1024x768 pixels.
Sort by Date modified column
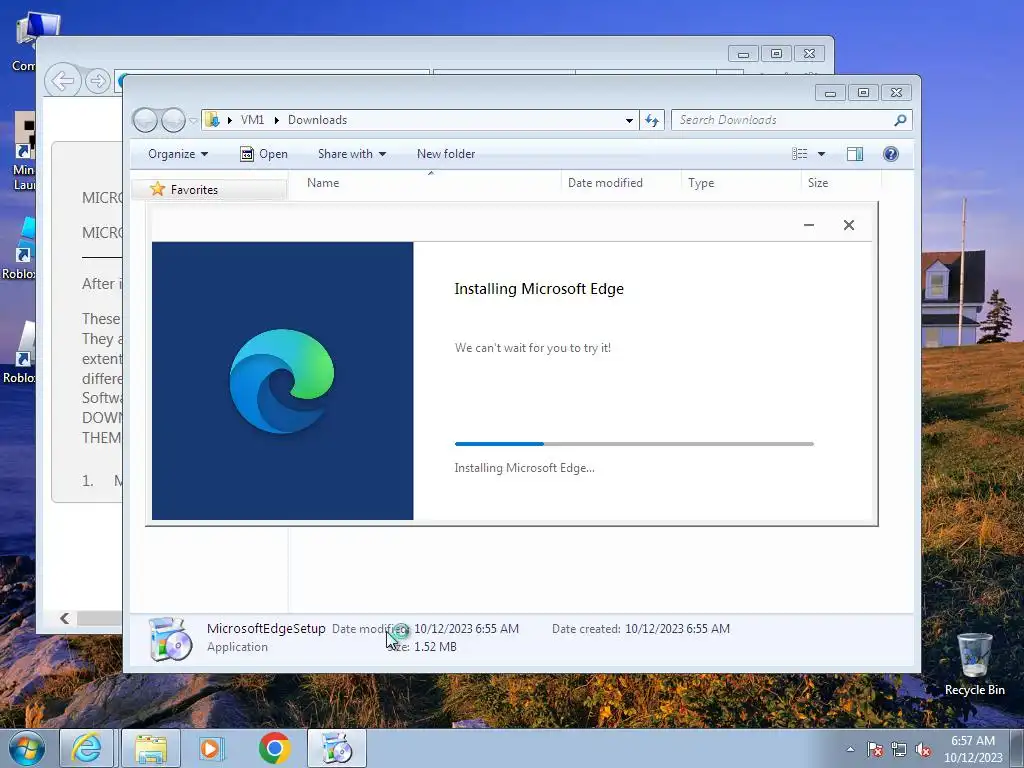click(620, 183)
